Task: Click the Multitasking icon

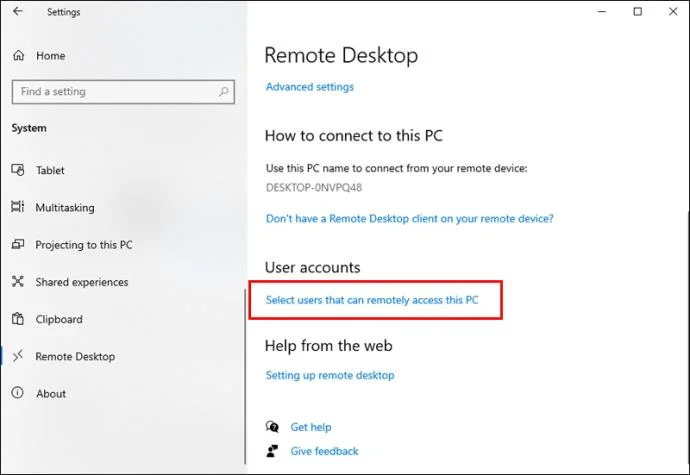Action: tap(18, 207)
